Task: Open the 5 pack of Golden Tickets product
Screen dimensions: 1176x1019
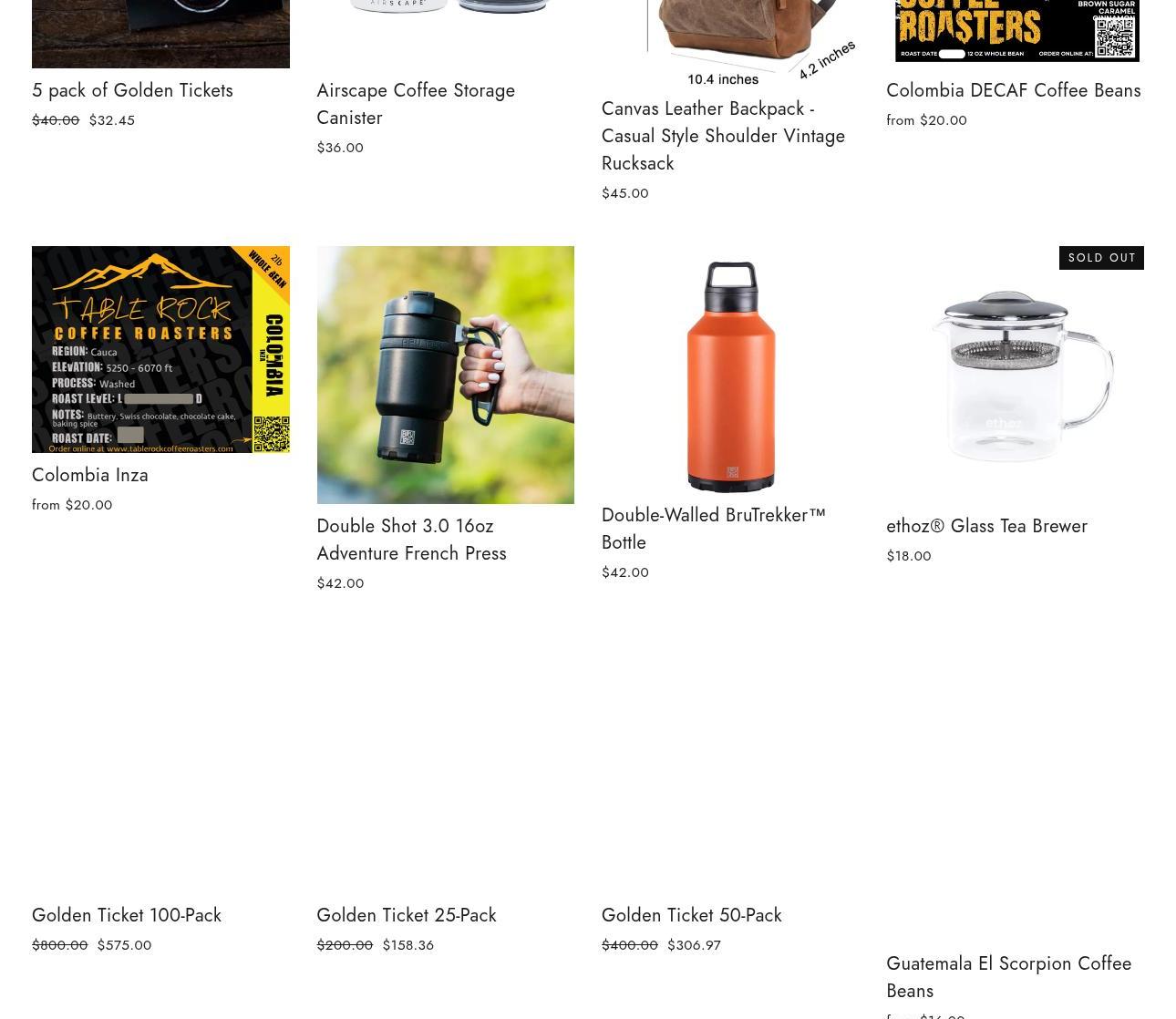Action: 132,90
